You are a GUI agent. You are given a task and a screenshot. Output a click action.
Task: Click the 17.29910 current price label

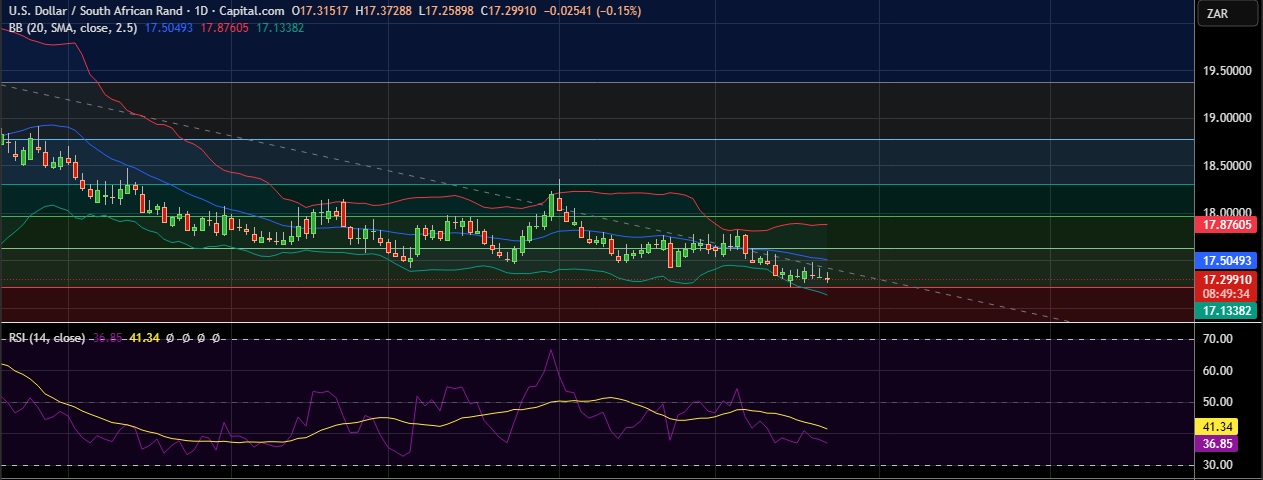tap(1228, 280)
